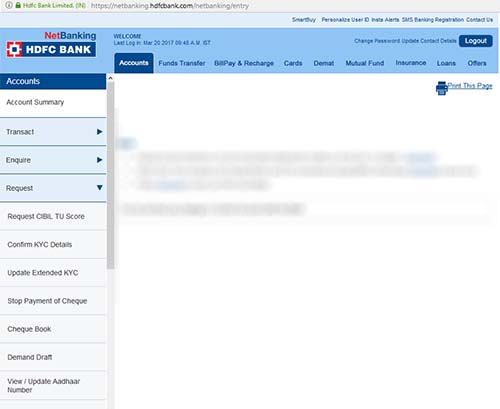Click the site info icon in address bar
500x409 pixels.
9,5
